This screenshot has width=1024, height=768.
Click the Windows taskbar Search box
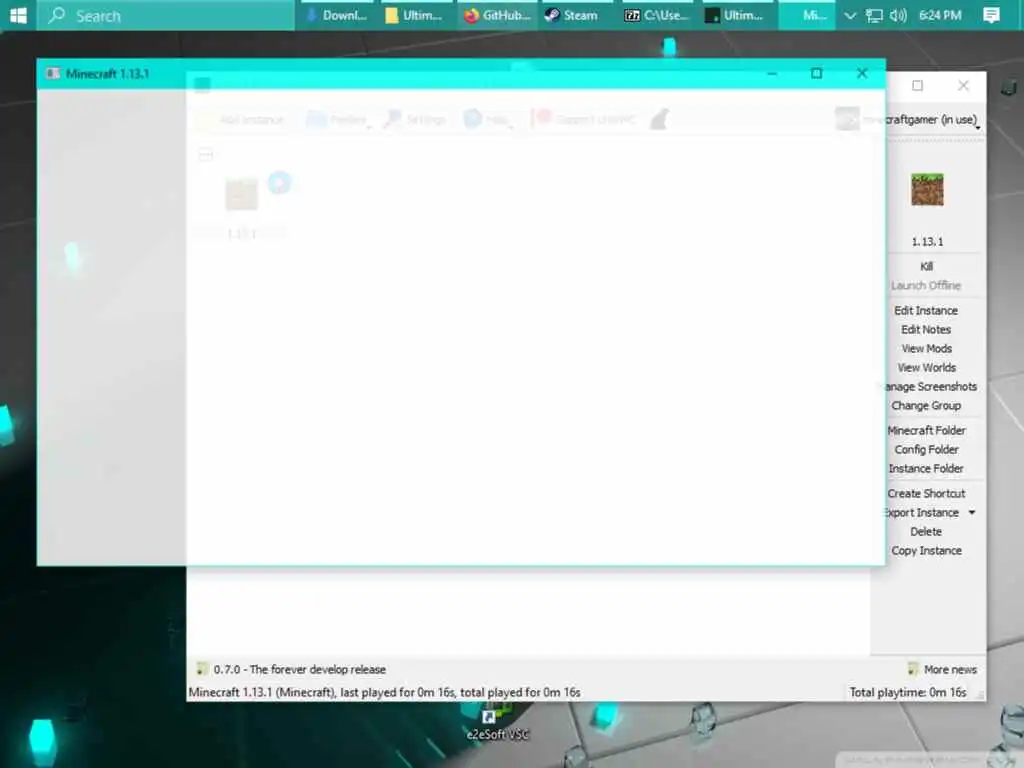(165, 15)
